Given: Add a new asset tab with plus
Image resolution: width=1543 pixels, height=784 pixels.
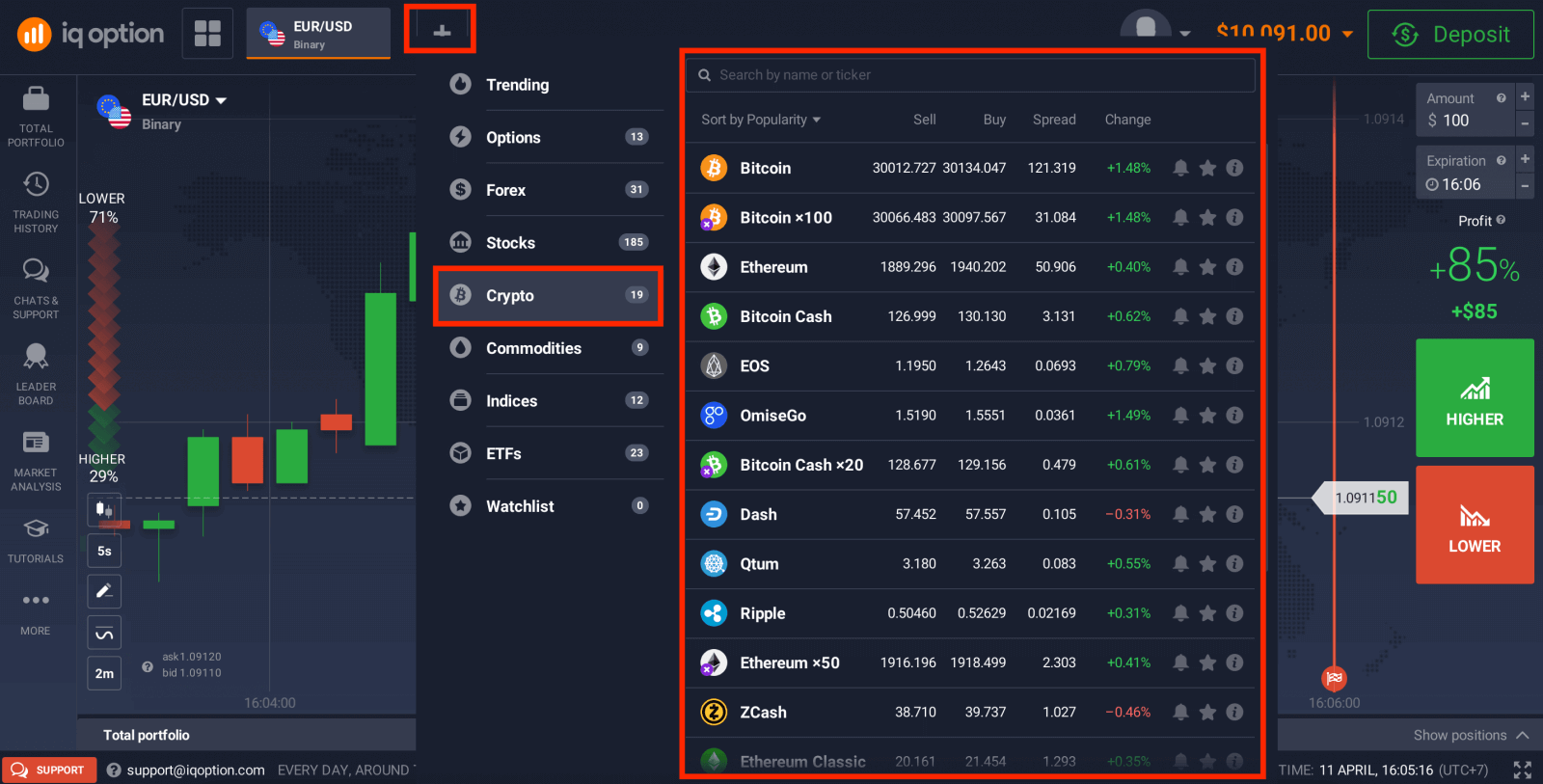Looking at the screenshot, I should pos(442,31).
